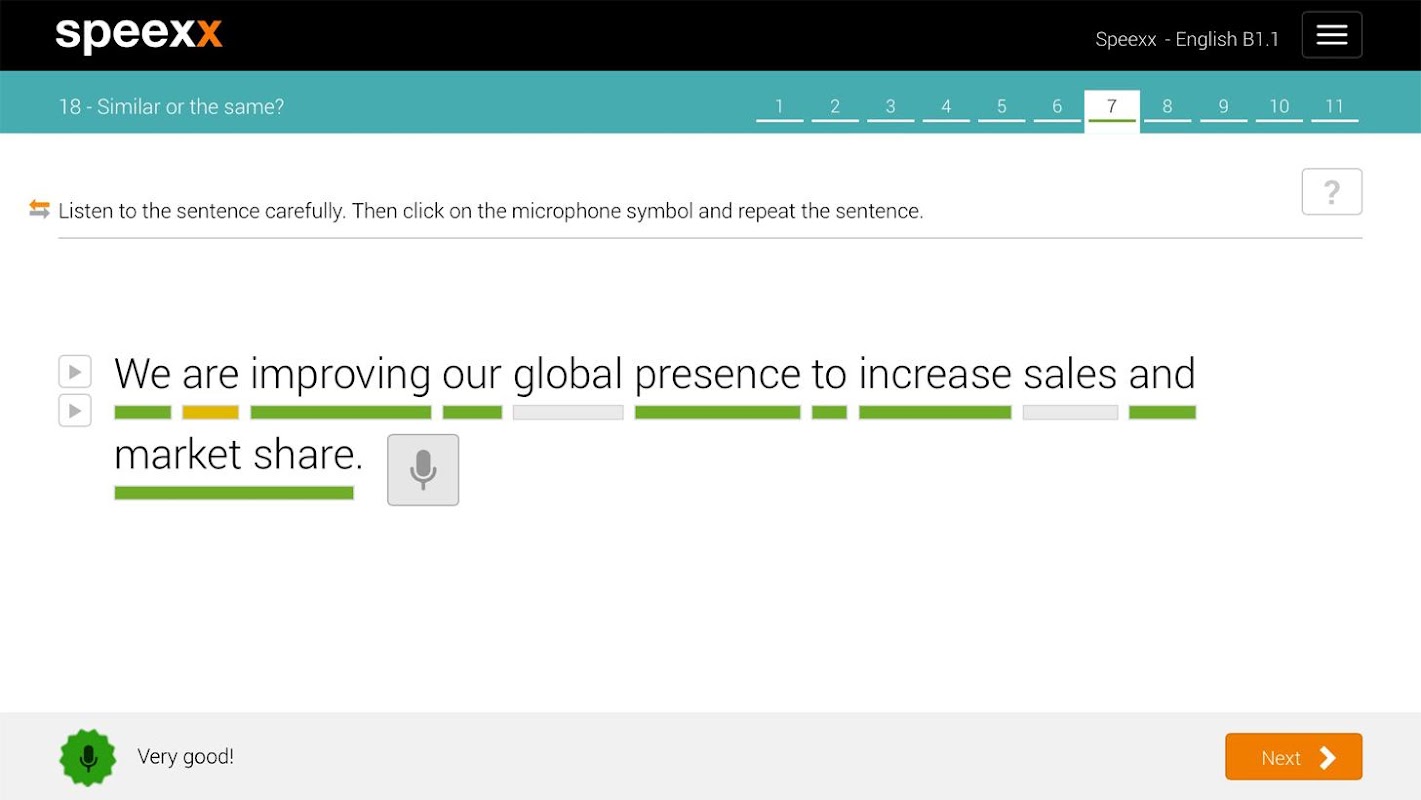Go to exercise step 8

coord(1167,107)
